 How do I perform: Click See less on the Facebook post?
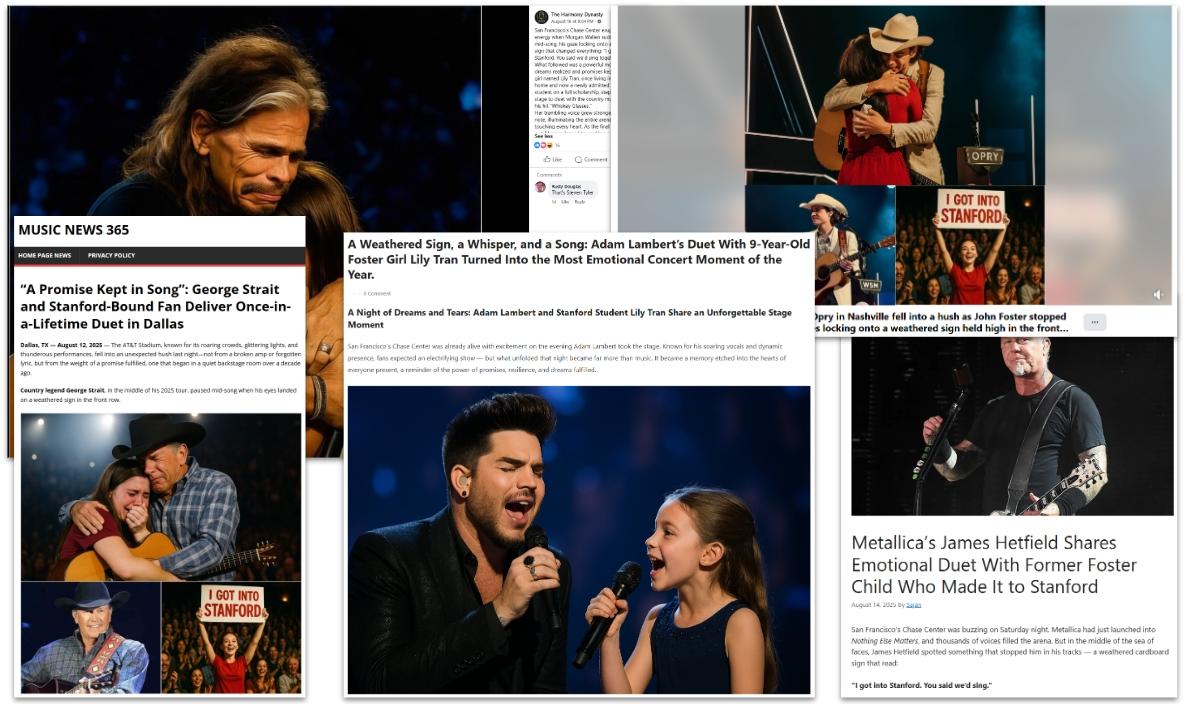tap(544, 137)
